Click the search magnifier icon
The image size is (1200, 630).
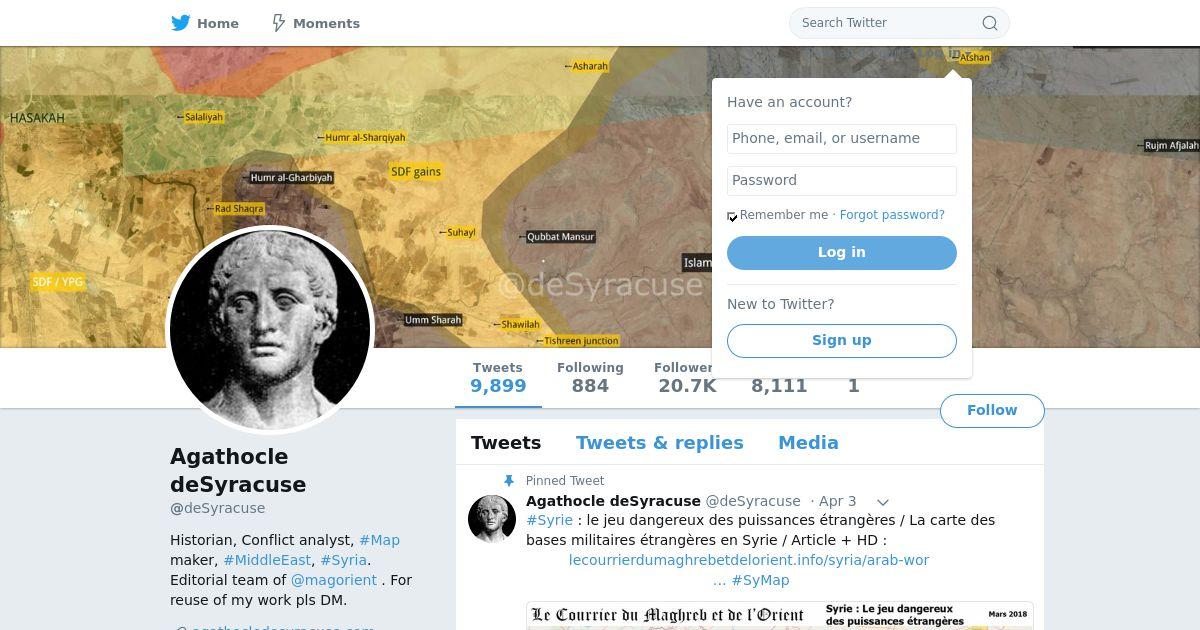tap(990, 23)
